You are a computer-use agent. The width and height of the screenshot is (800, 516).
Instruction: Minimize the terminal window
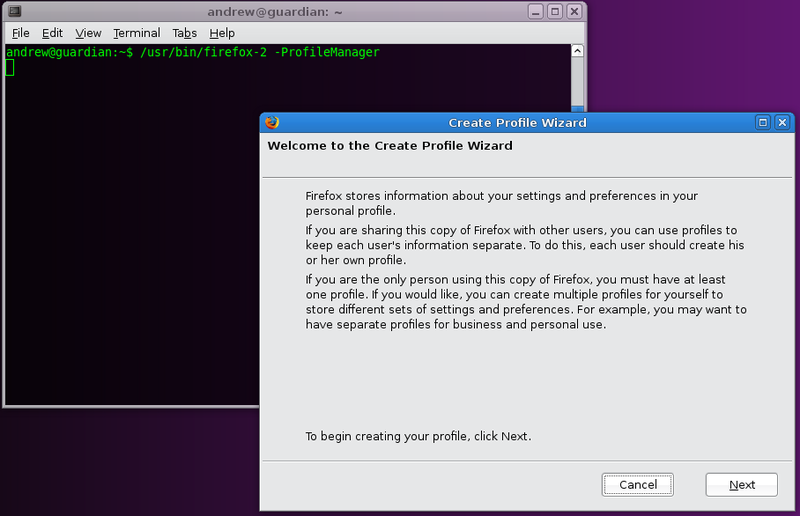pos(535,11)
